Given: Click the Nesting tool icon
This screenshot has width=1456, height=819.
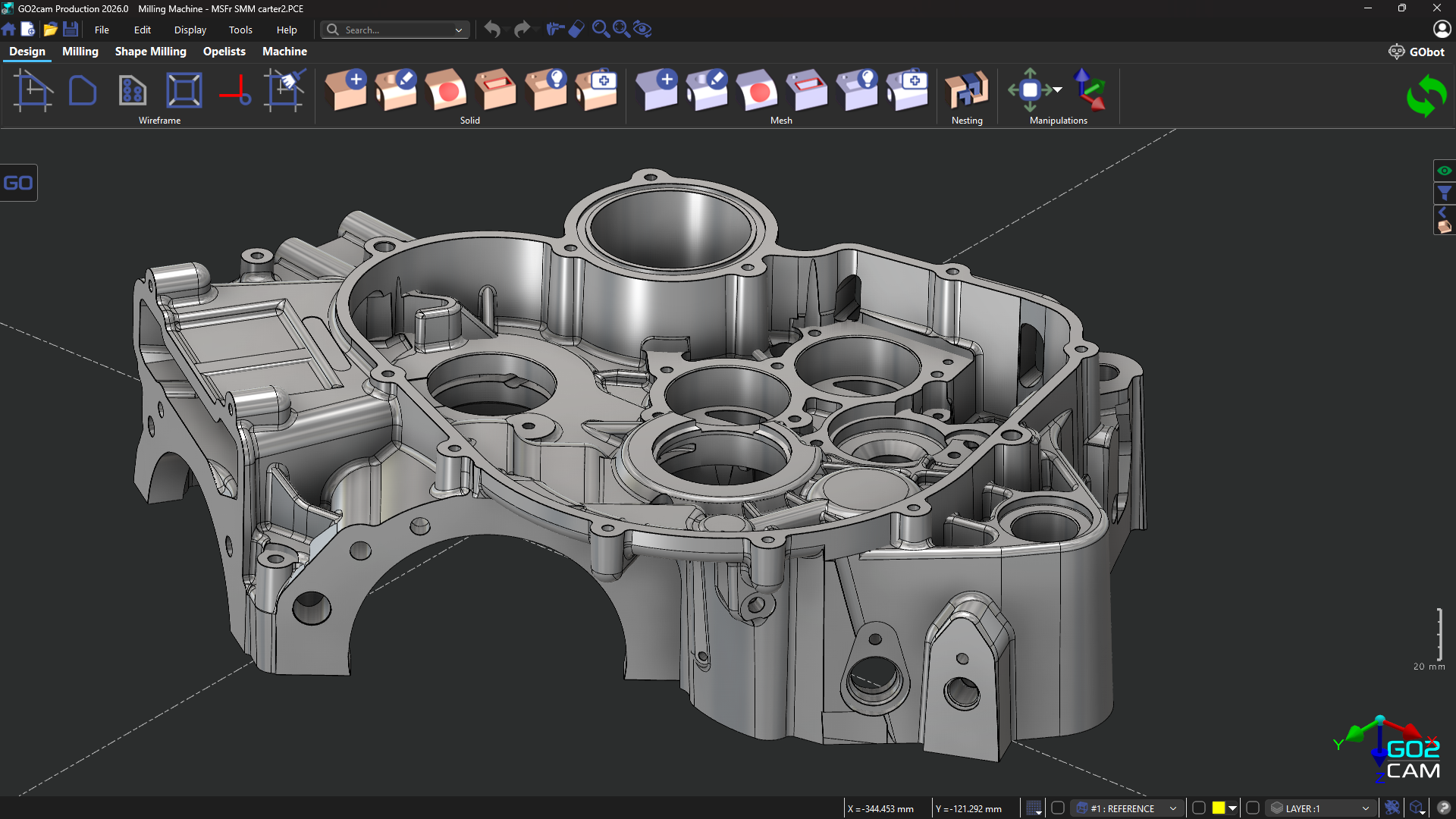Looking at the screenshot, I should [966, 91].
